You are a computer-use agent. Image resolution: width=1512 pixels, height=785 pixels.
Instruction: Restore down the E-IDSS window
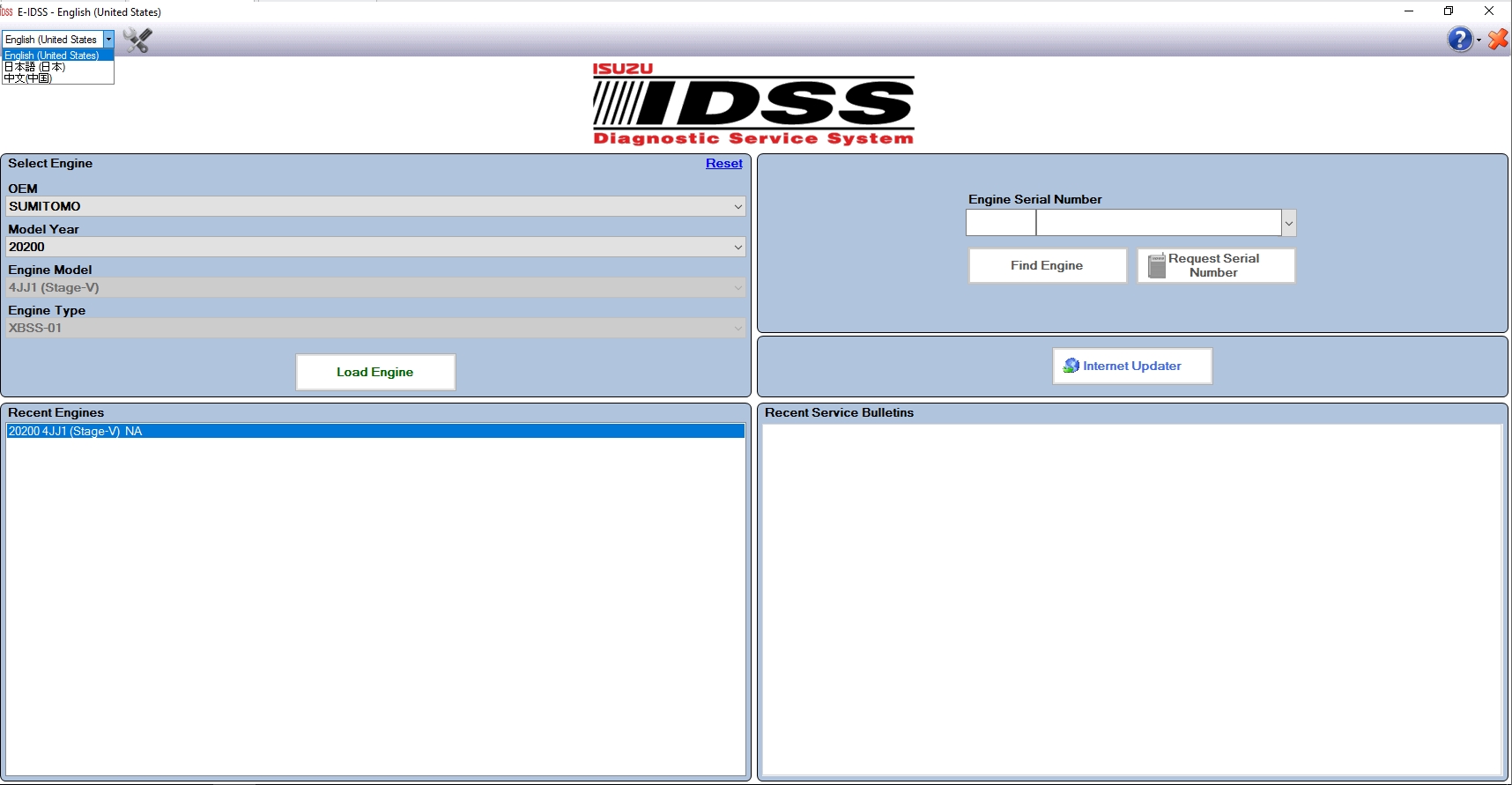coord(1449,11)
